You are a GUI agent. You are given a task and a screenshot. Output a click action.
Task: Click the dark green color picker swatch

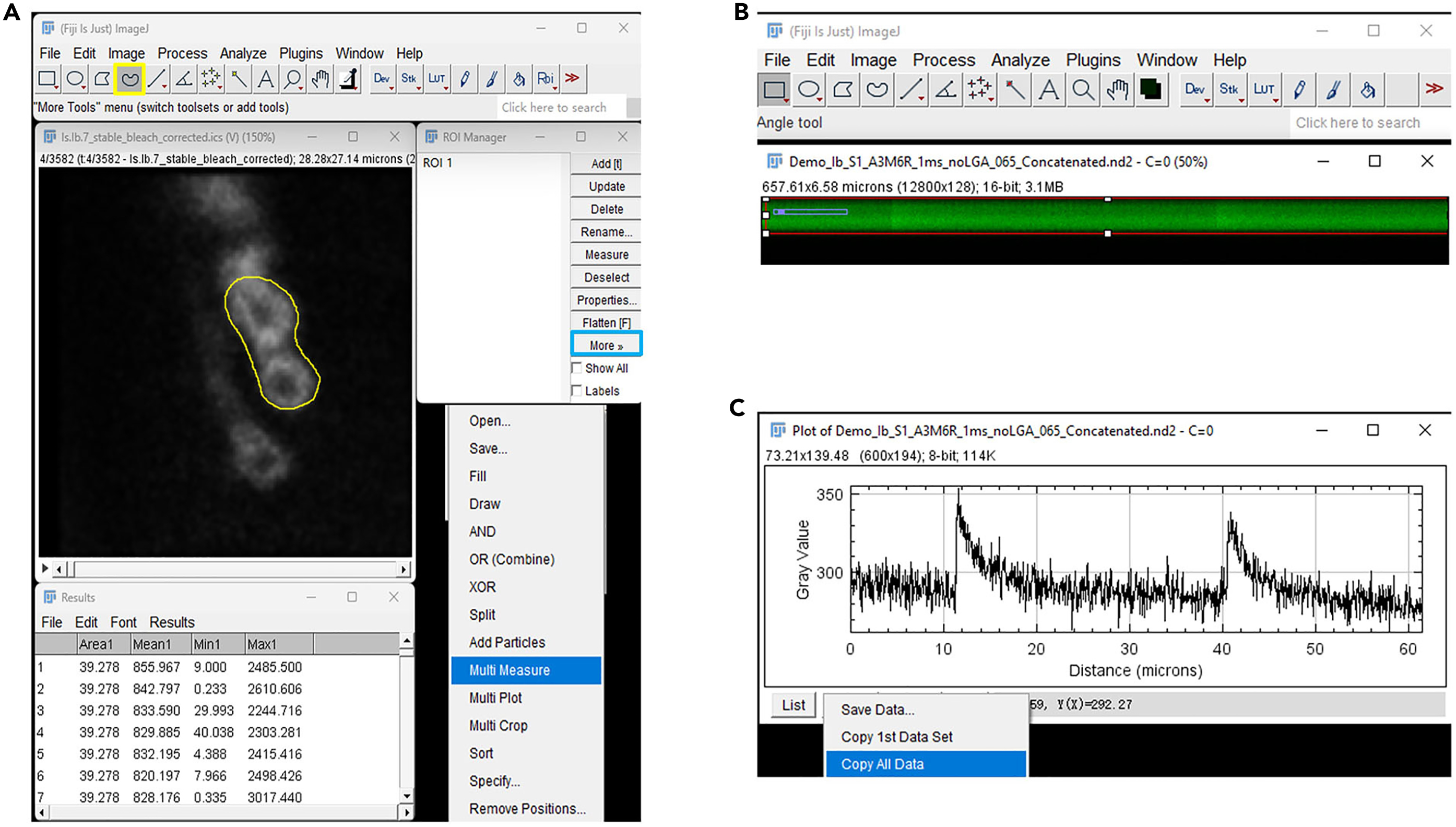coord(1151,90)
